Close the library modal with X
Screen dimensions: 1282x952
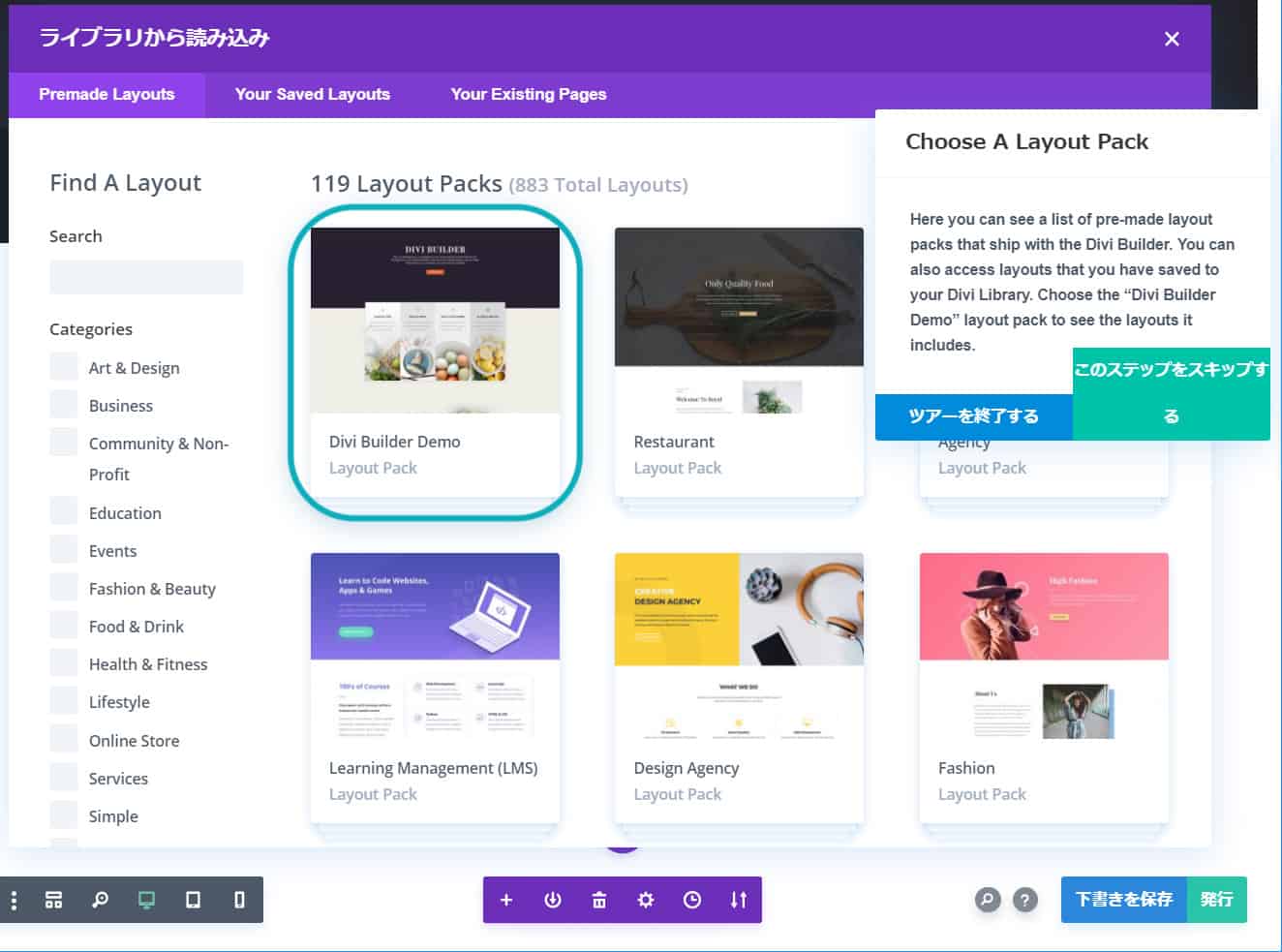[x=1172, y=39]
